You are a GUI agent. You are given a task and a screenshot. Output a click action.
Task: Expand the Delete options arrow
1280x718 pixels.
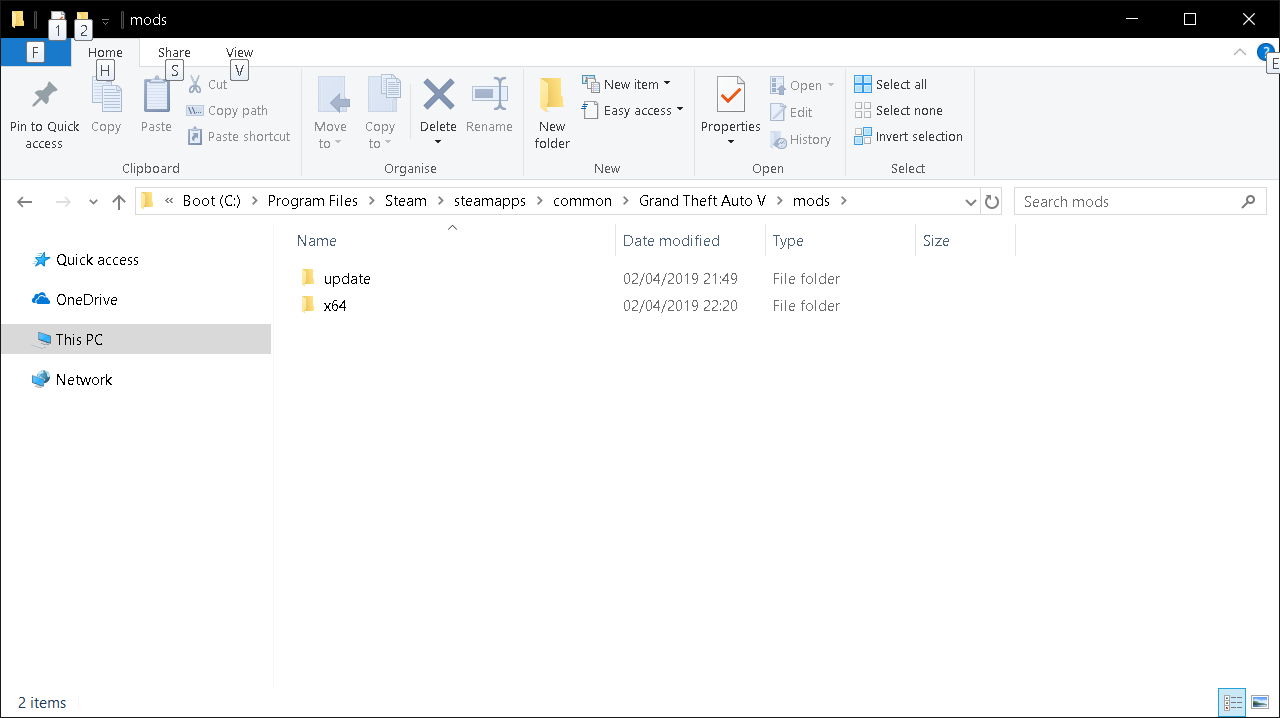(438, 142)
